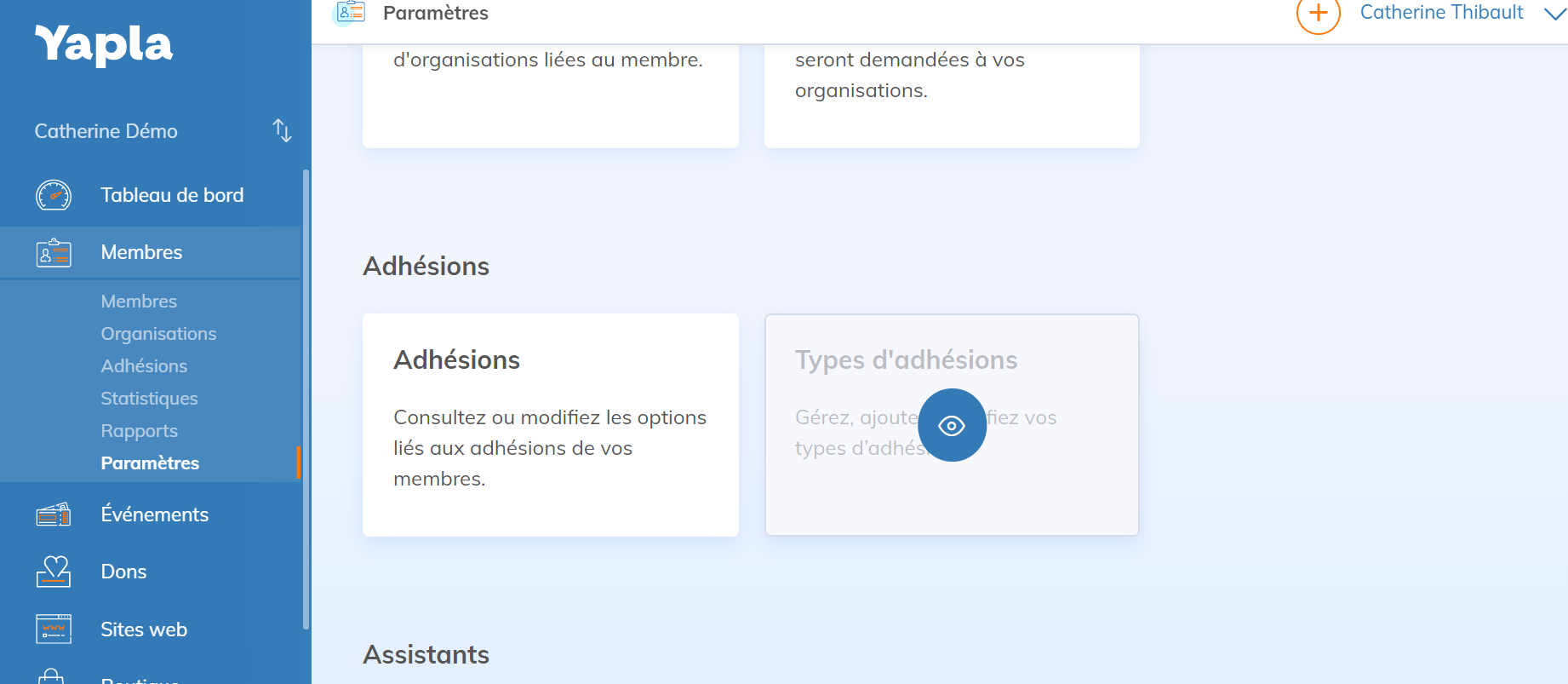
Task: Click the Tableau de bord gauge icon
Action: coord(54,195)
